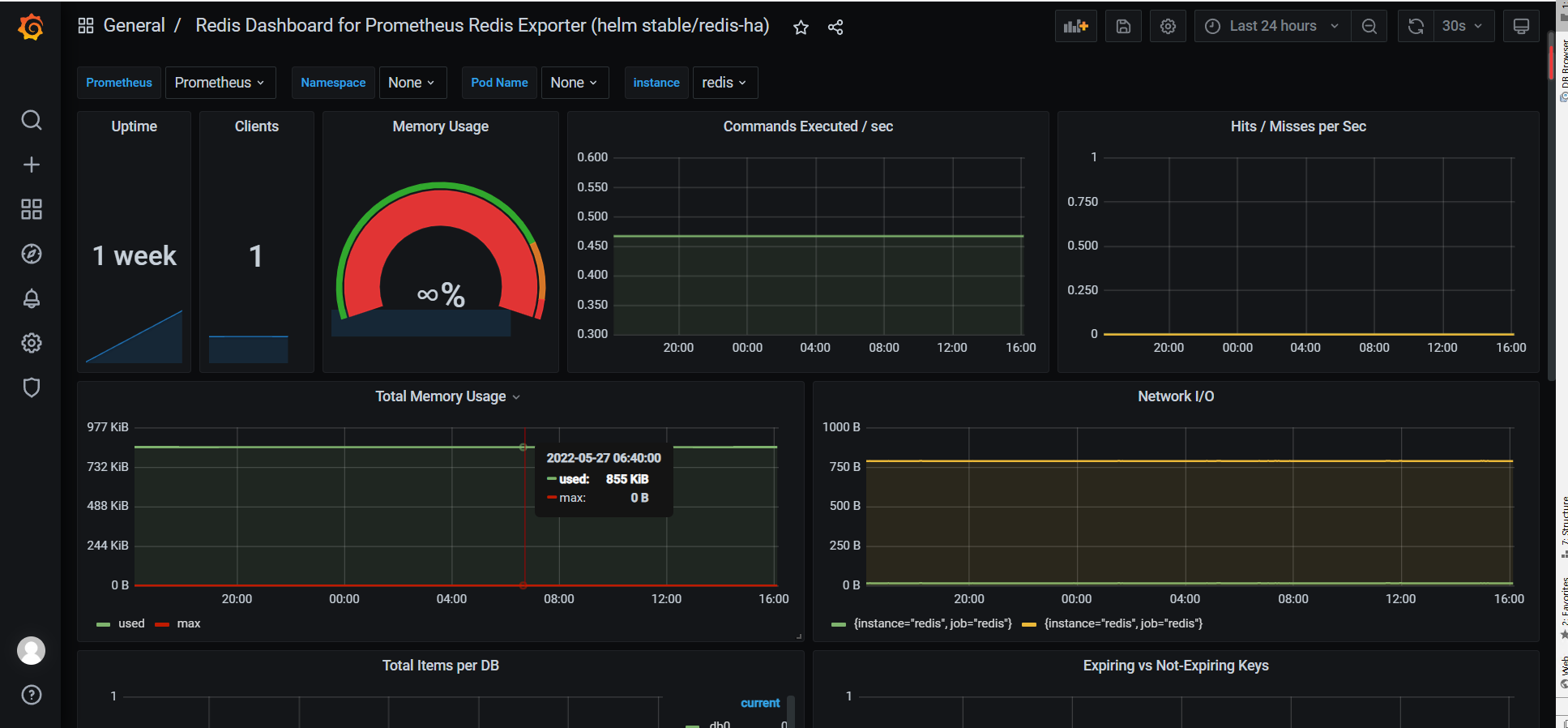
Task: Click the Grafana logo home icon
Action: point(31,27)
